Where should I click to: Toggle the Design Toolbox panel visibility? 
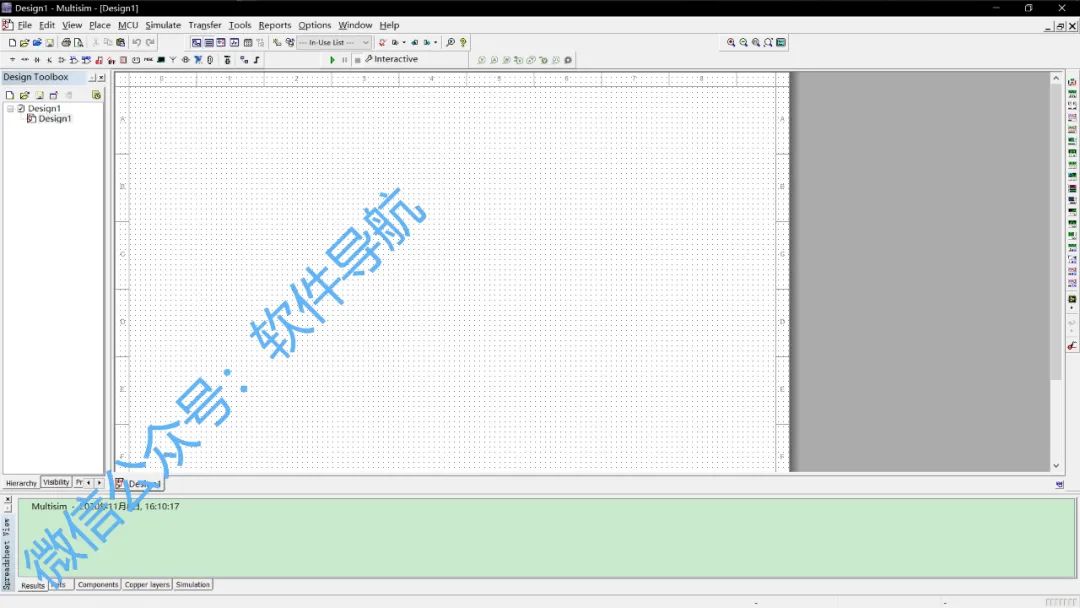pyautogui.click(x=196, y=43)
